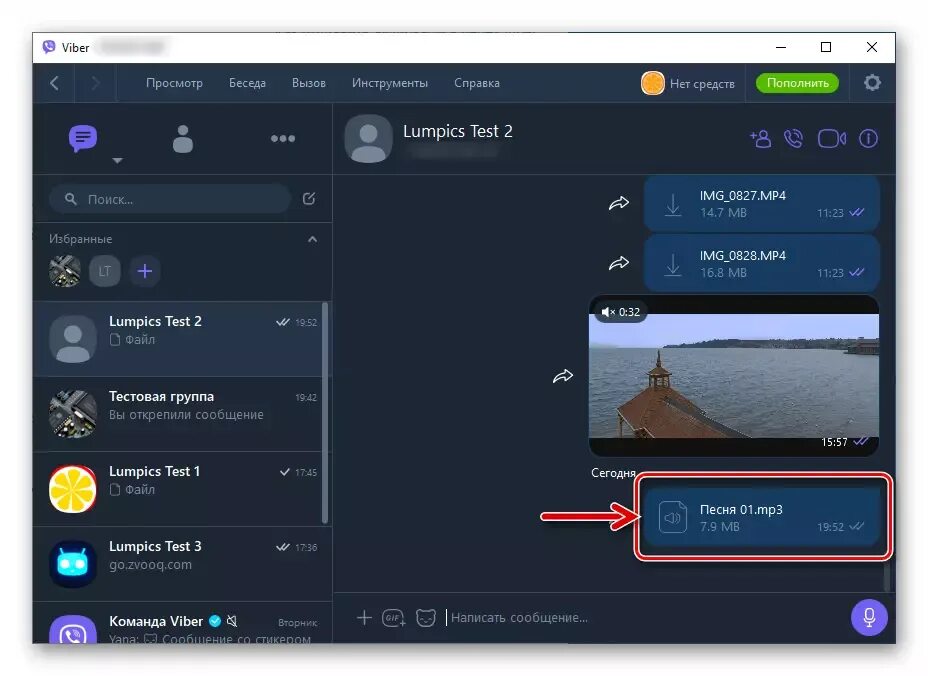Record a voice message with microphone button

[x=869, y=617]
